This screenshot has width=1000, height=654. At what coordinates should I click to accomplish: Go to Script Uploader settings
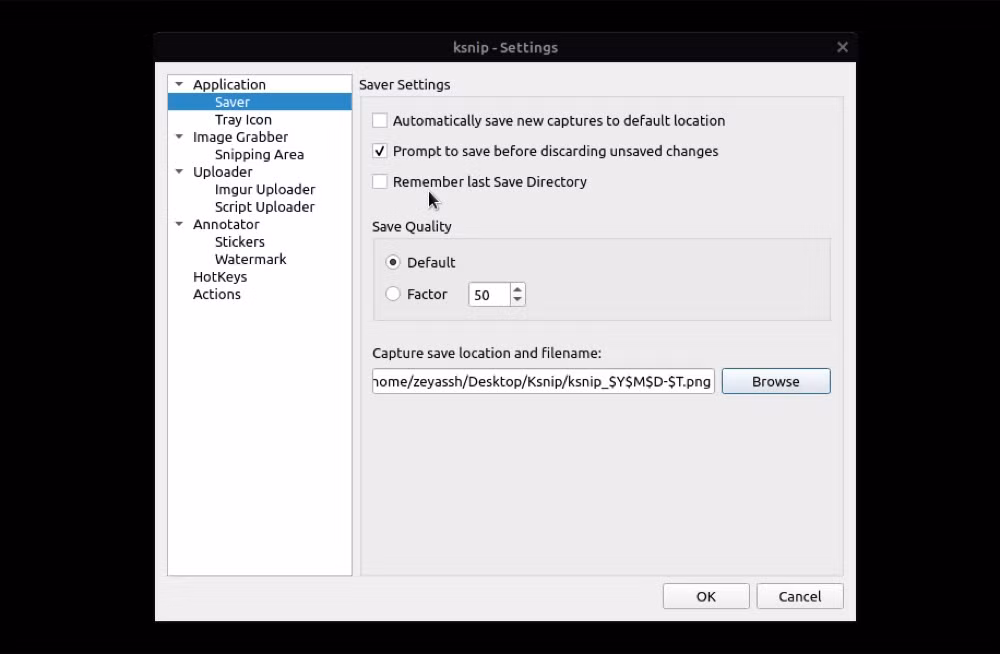point(264,207)
